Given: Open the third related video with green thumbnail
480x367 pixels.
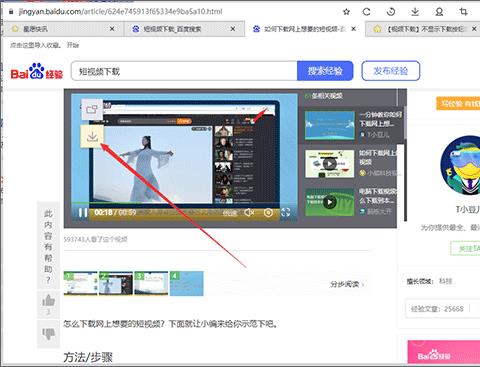Looking at the screenshot, I should (x=330, y=202).
